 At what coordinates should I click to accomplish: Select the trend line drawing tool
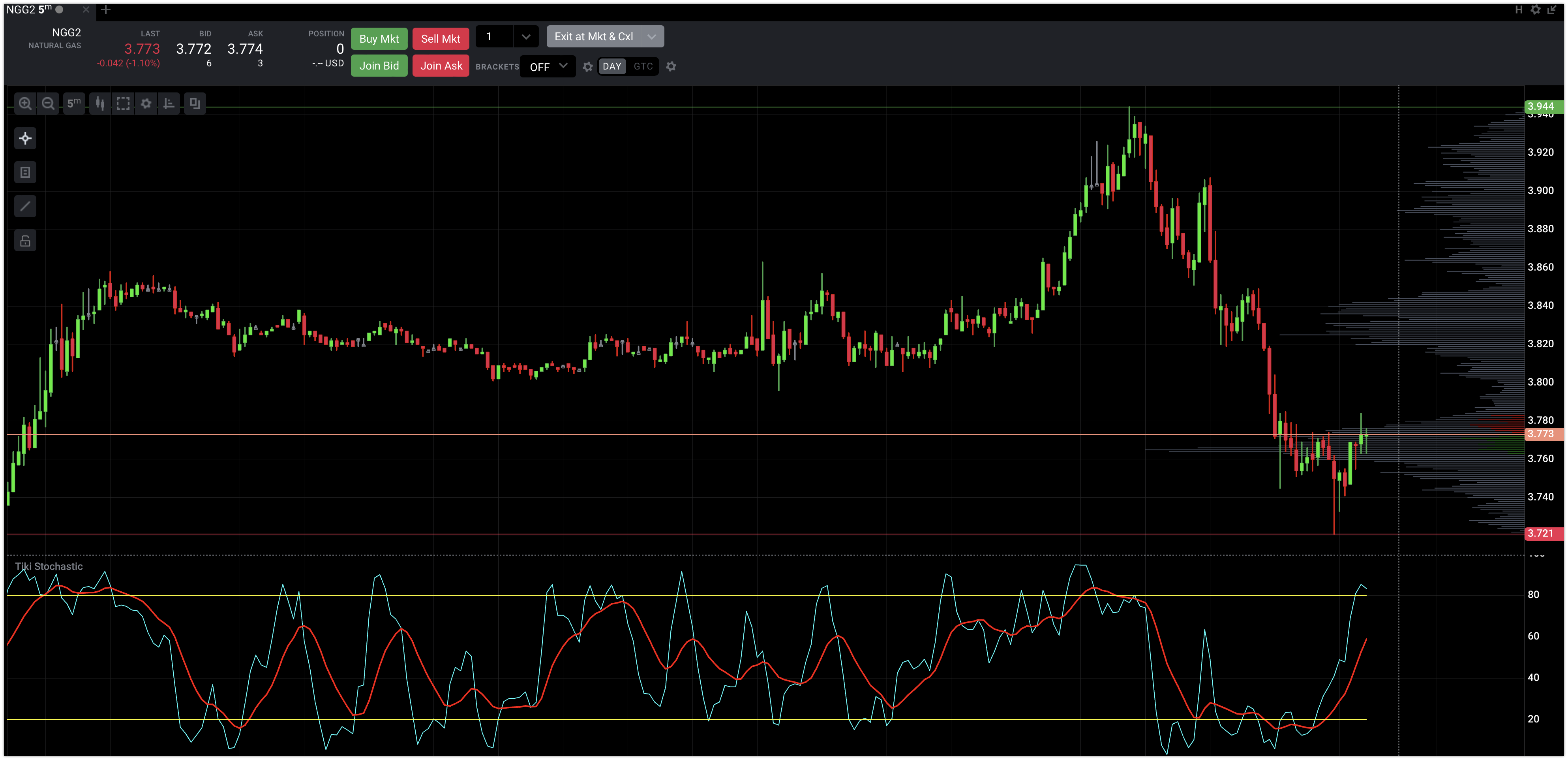coord(25,207)
